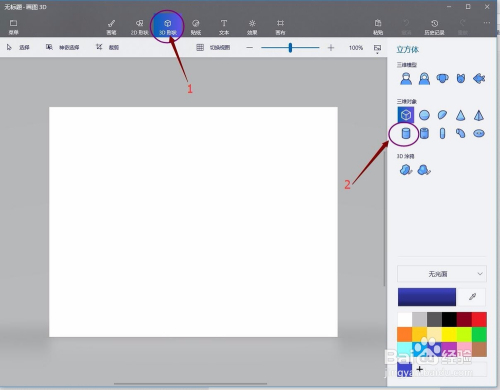
Task: Choose the dark gray color swatch
Action: (434, 320)
